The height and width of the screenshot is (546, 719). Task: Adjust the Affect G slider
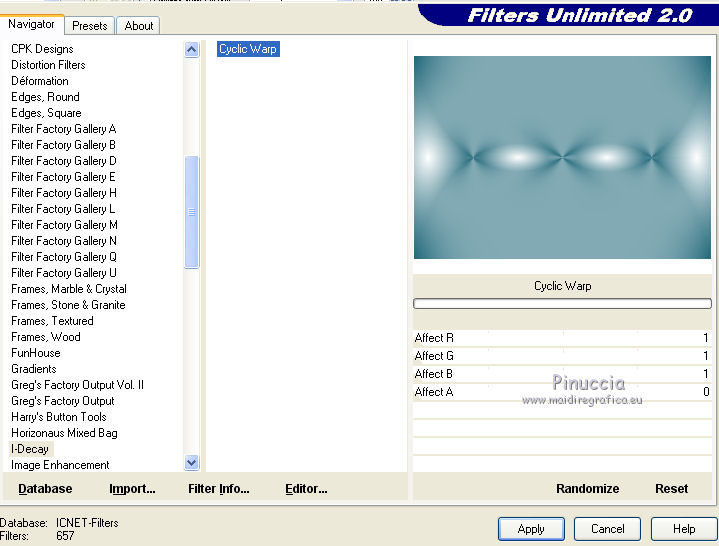click(562, 356)
